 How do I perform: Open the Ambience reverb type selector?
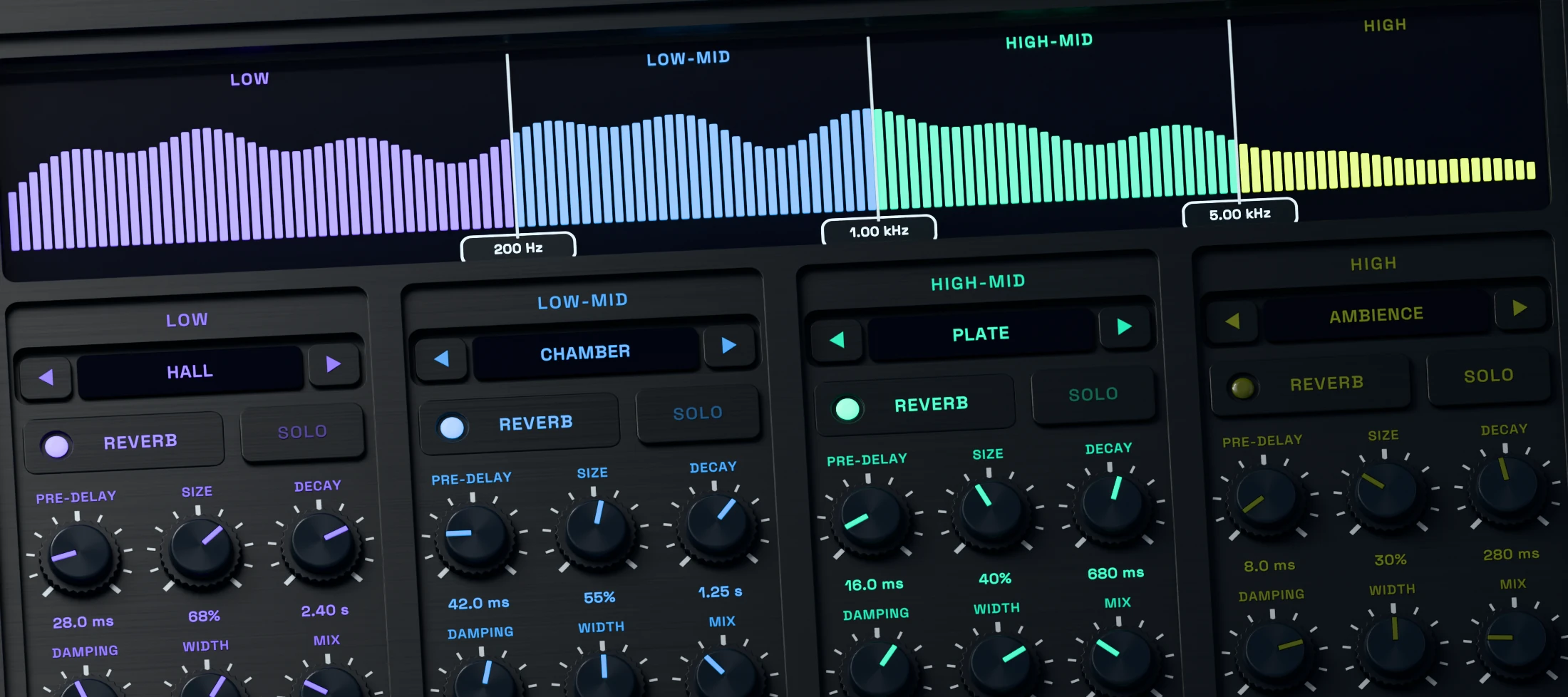(x=1376, y=314)
